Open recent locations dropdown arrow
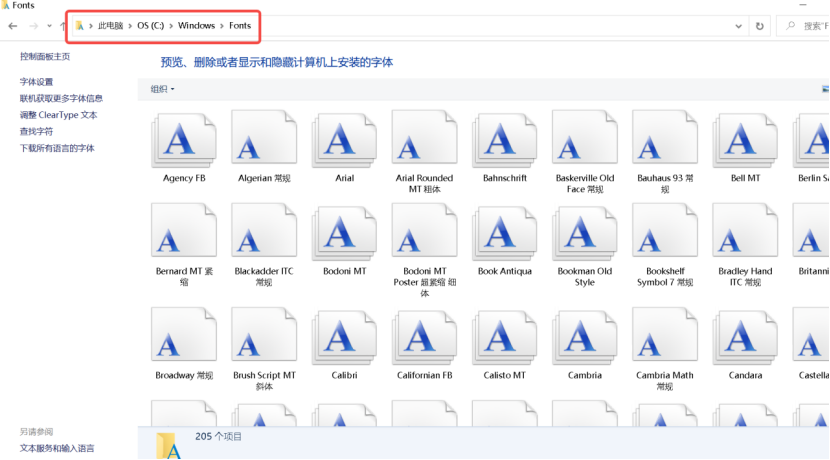 coord(49,25)
